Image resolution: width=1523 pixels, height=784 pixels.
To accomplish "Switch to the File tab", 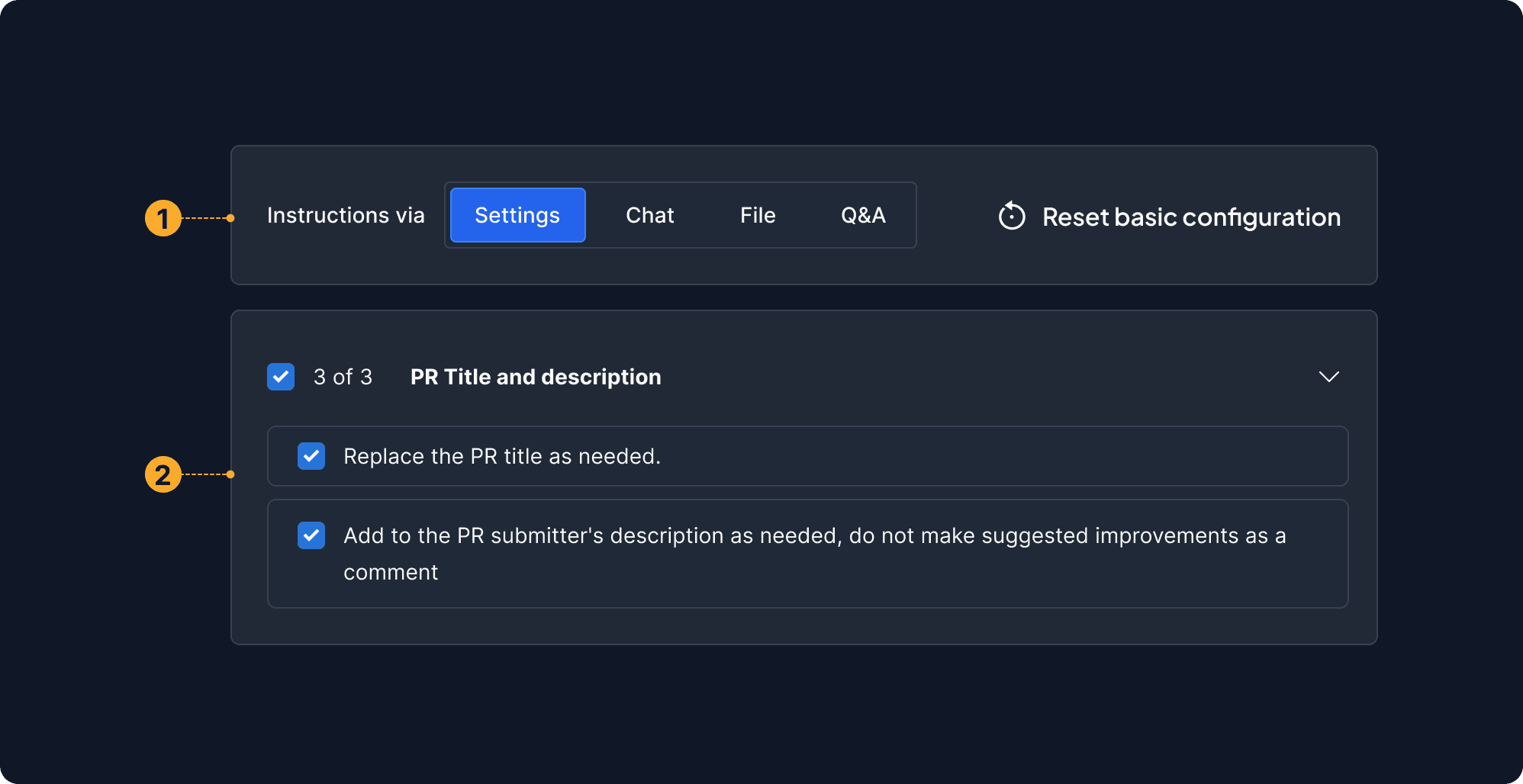I will point(757,215).
